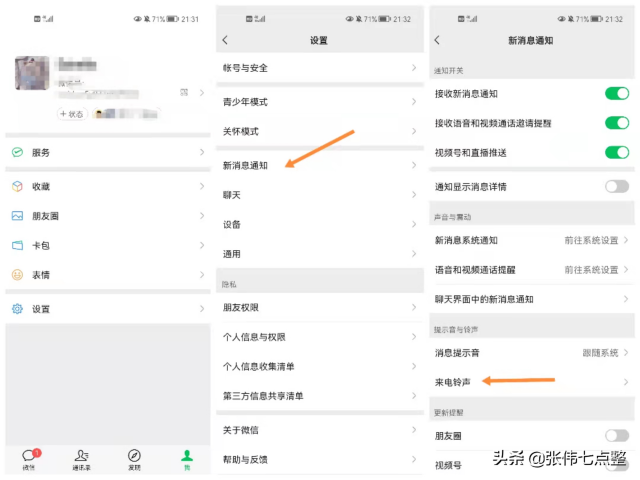Turn off 接收语音和视频通话邀请提醒 switch
The height and width of the screenshot is (480, 640).
tap(617, 123)
